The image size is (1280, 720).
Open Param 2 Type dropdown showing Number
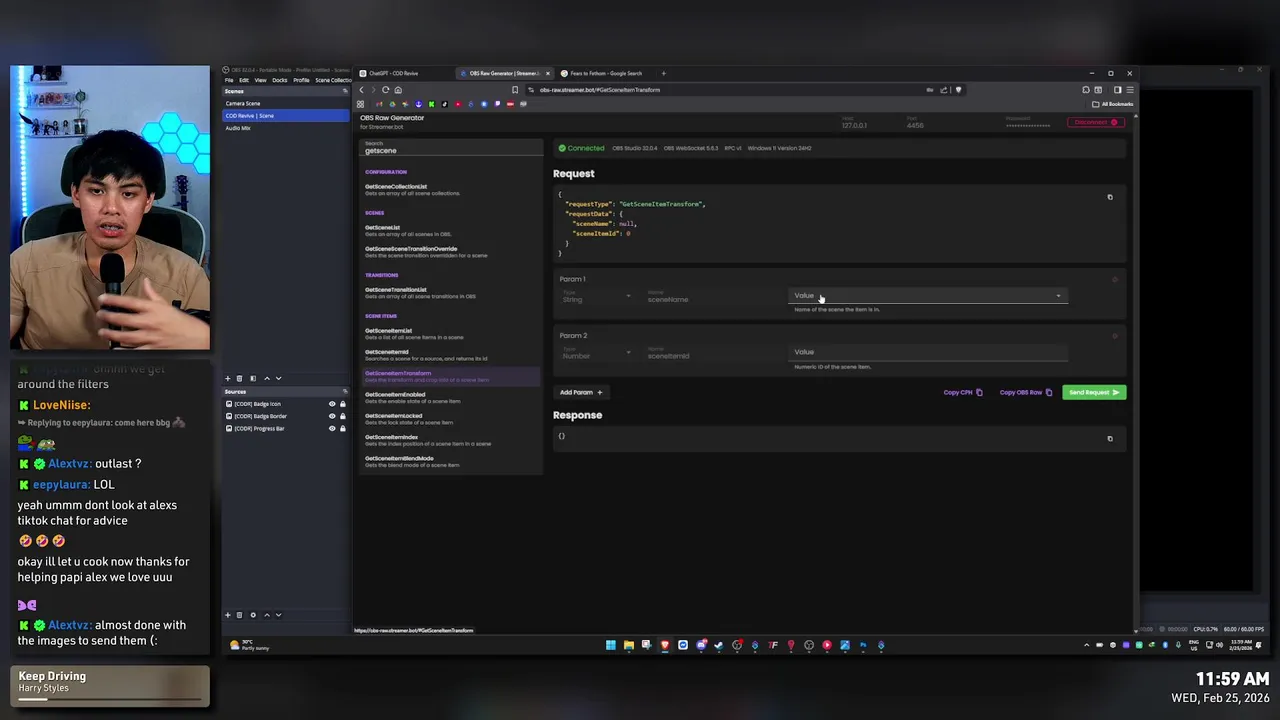596,354
